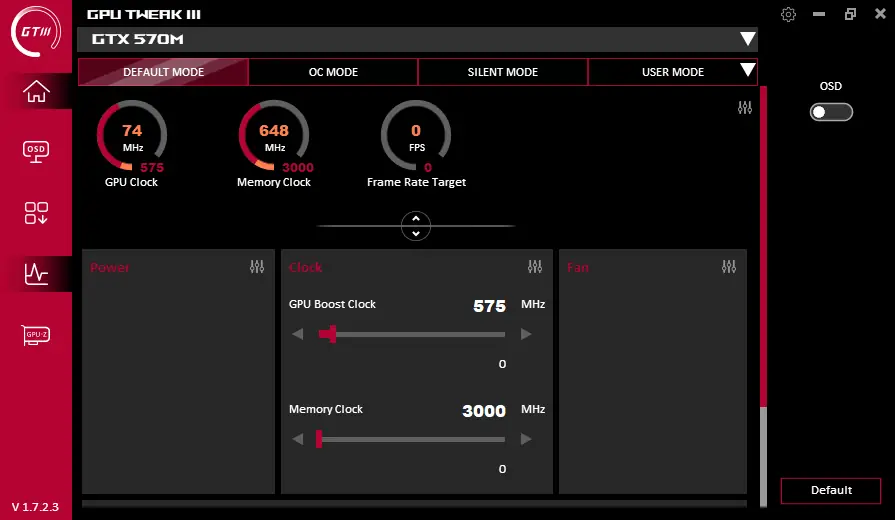Open the OSD settings sidebar icon
895x520 pixels.
point(36,152)
